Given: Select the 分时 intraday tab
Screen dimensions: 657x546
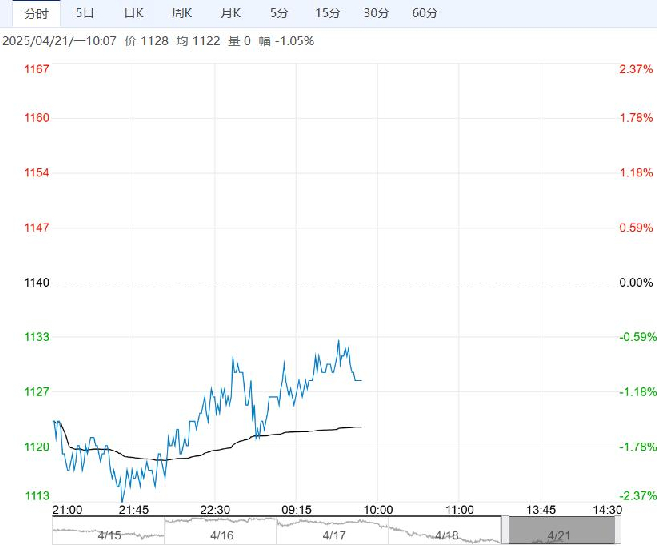Looking at the screenshot, I should 36,14.
